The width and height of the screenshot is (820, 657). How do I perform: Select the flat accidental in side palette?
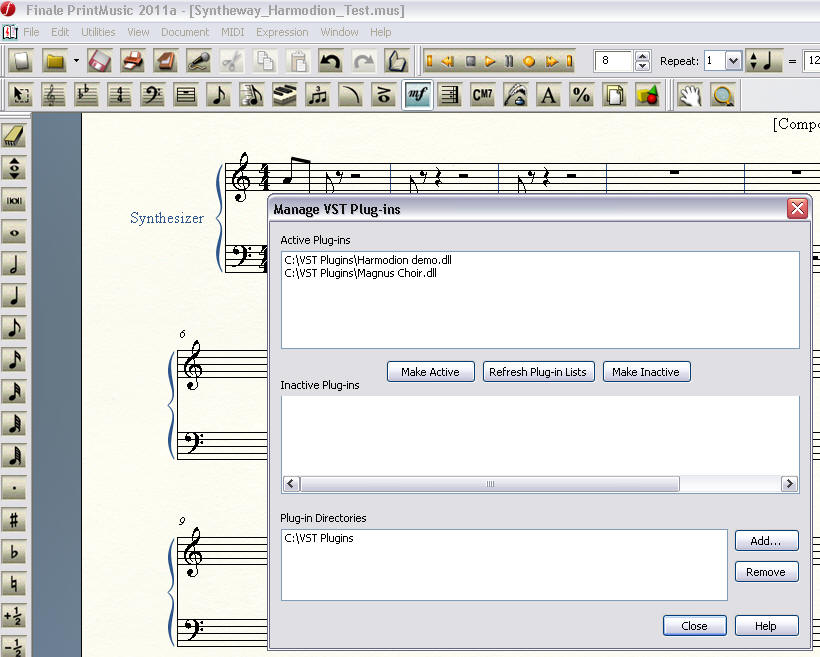(14, 552)
